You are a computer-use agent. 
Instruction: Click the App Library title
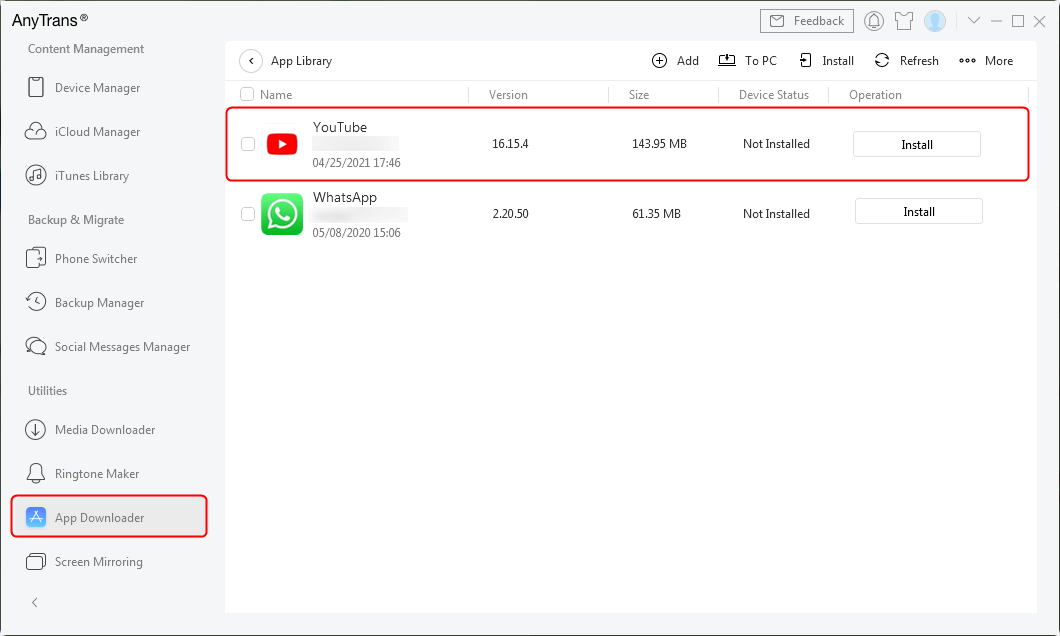point(302,61)
